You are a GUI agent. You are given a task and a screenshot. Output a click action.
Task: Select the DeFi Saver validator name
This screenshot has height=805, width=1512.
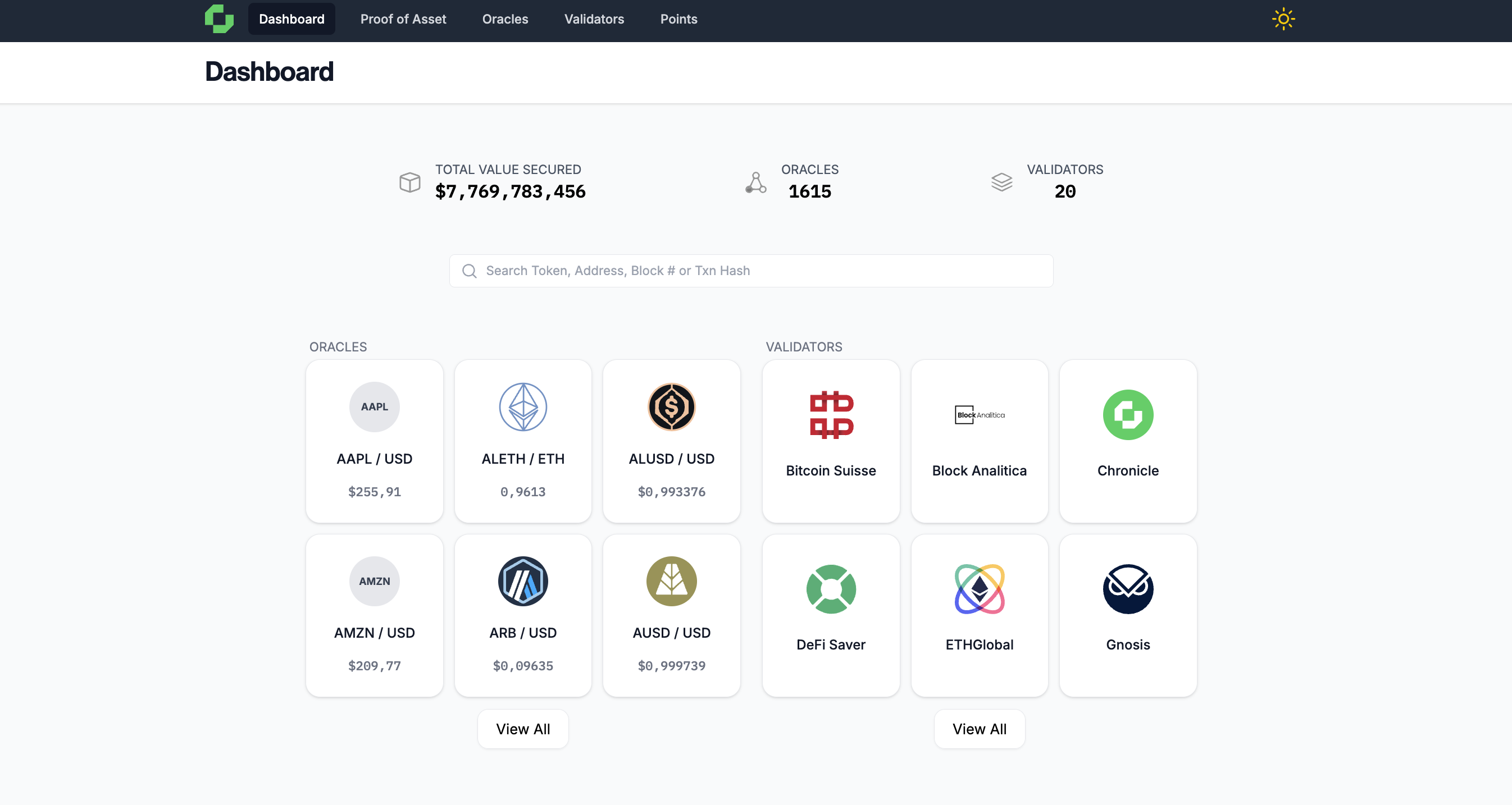click(831, 645)
